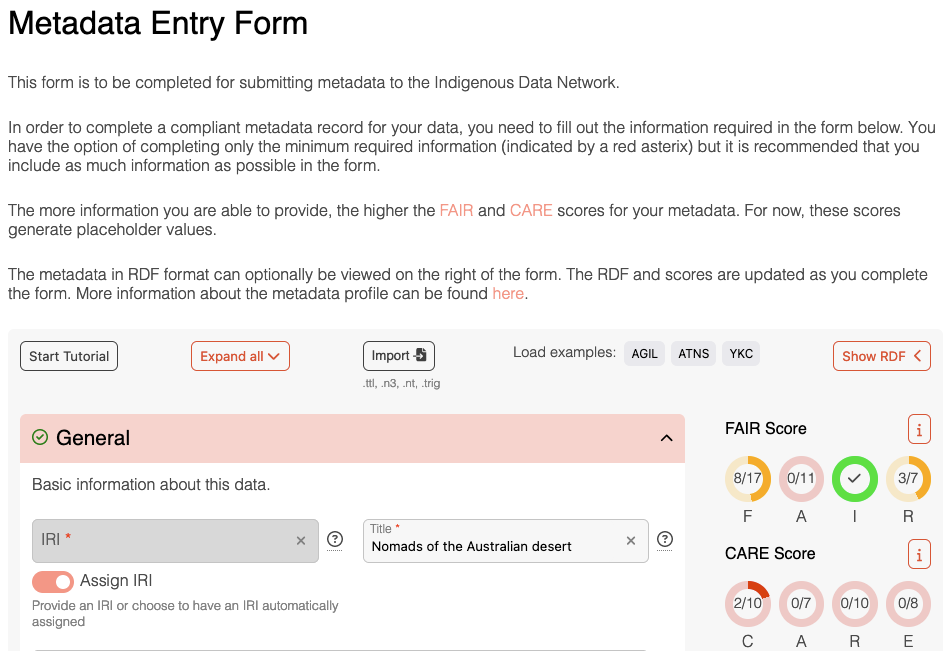Image resolution: width=946 pixels, height=651 pixels.
Task: Click the '.ttl, .n3, .nt, .trig' hint text
Action: pyautogui.click(x=401, y=383)
